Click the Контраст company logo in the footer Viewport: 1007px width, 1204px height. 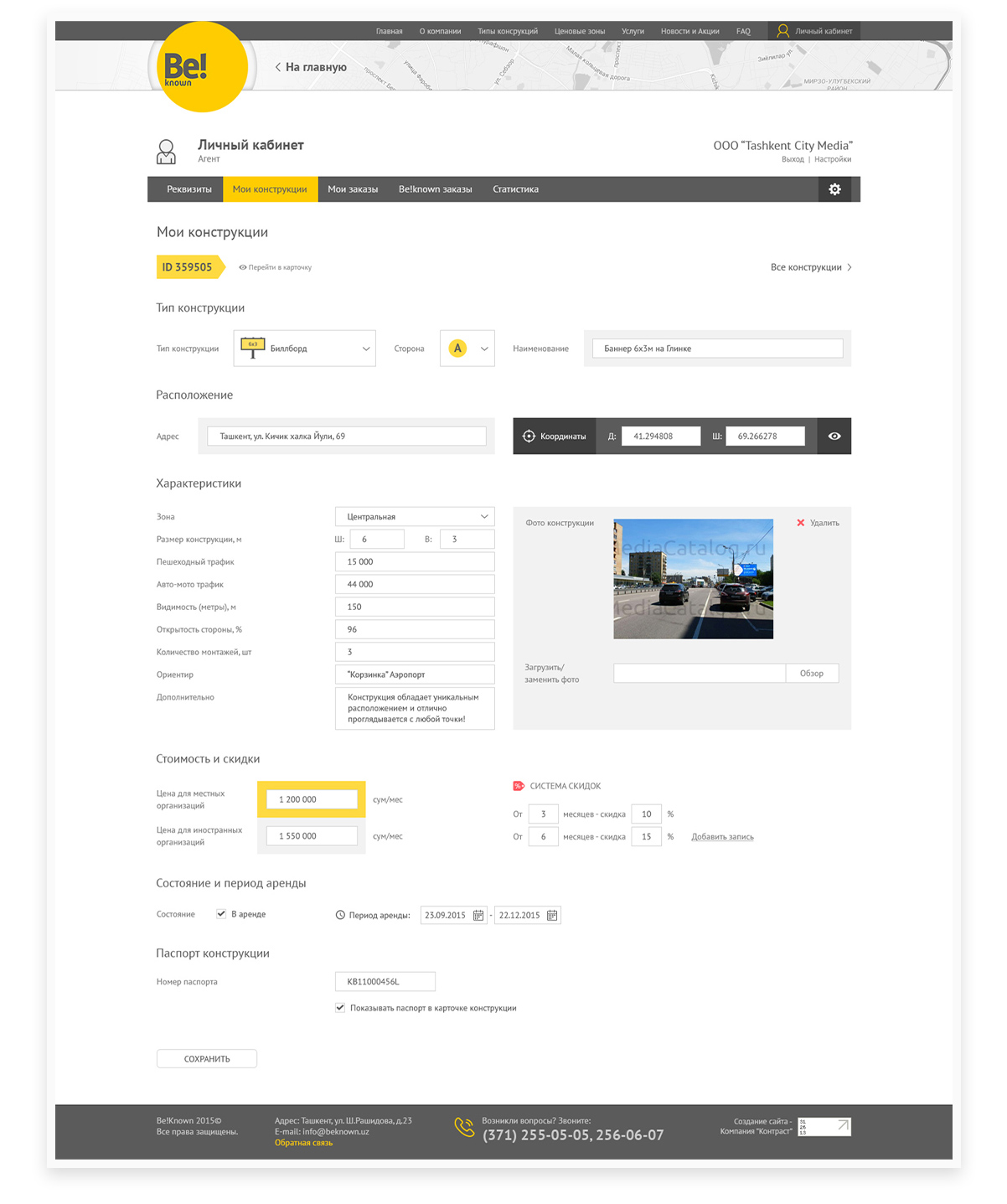824,1126
